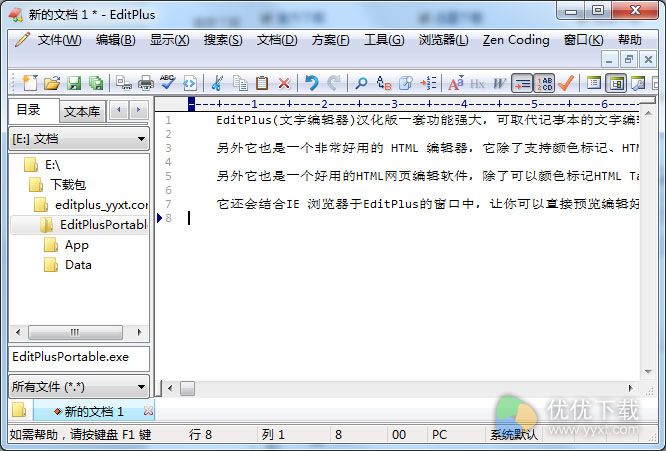Viewport: 666px width, 451px height.
Task: Open the Zen Coding menu
Action: click(516, 40)
